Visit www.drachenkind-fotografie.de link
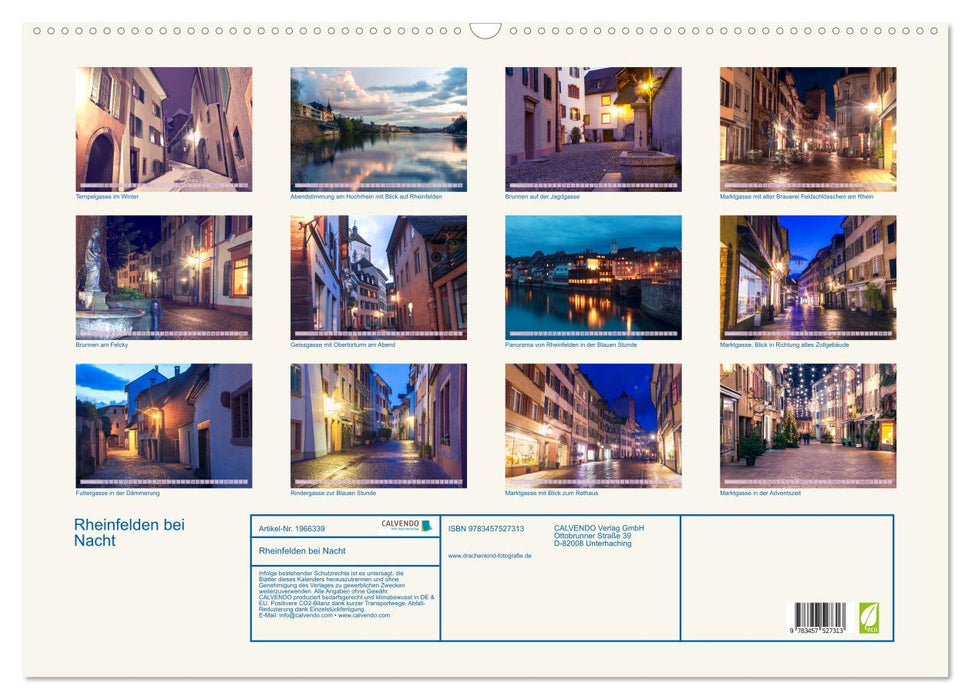The image size is (971, 700). (490, 555)
